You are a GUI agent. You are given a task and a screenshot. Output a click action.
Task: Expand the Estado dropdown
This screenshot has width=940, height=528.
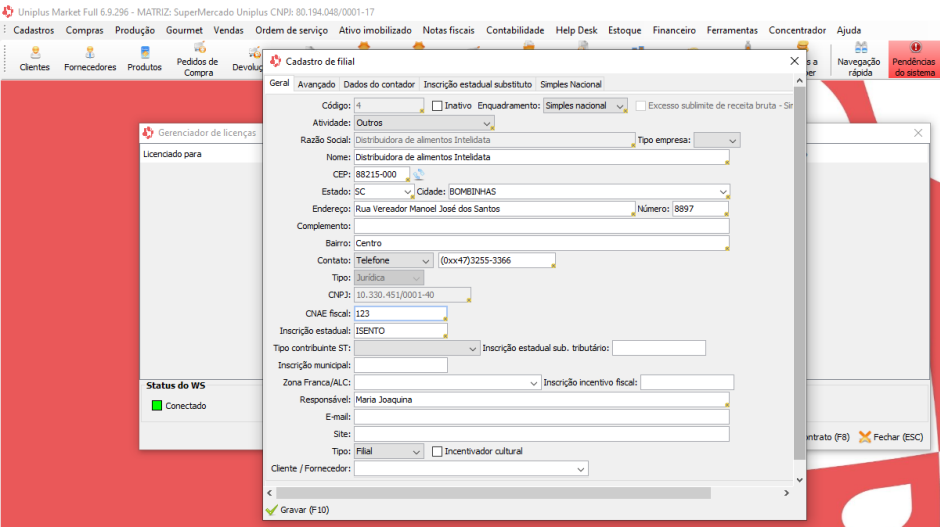407,192
